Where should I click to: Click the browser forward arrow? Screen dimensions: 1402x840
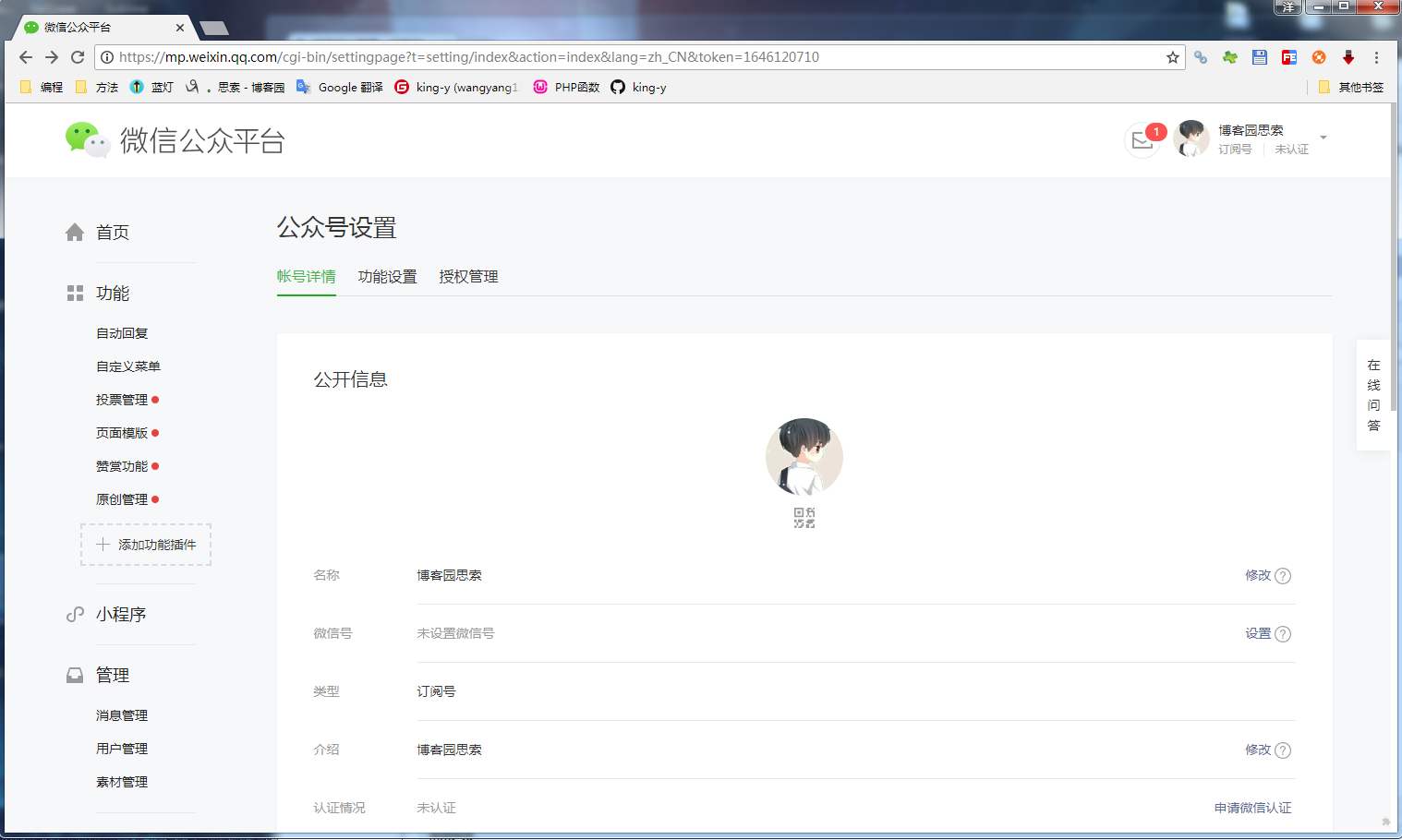point(52,57)
